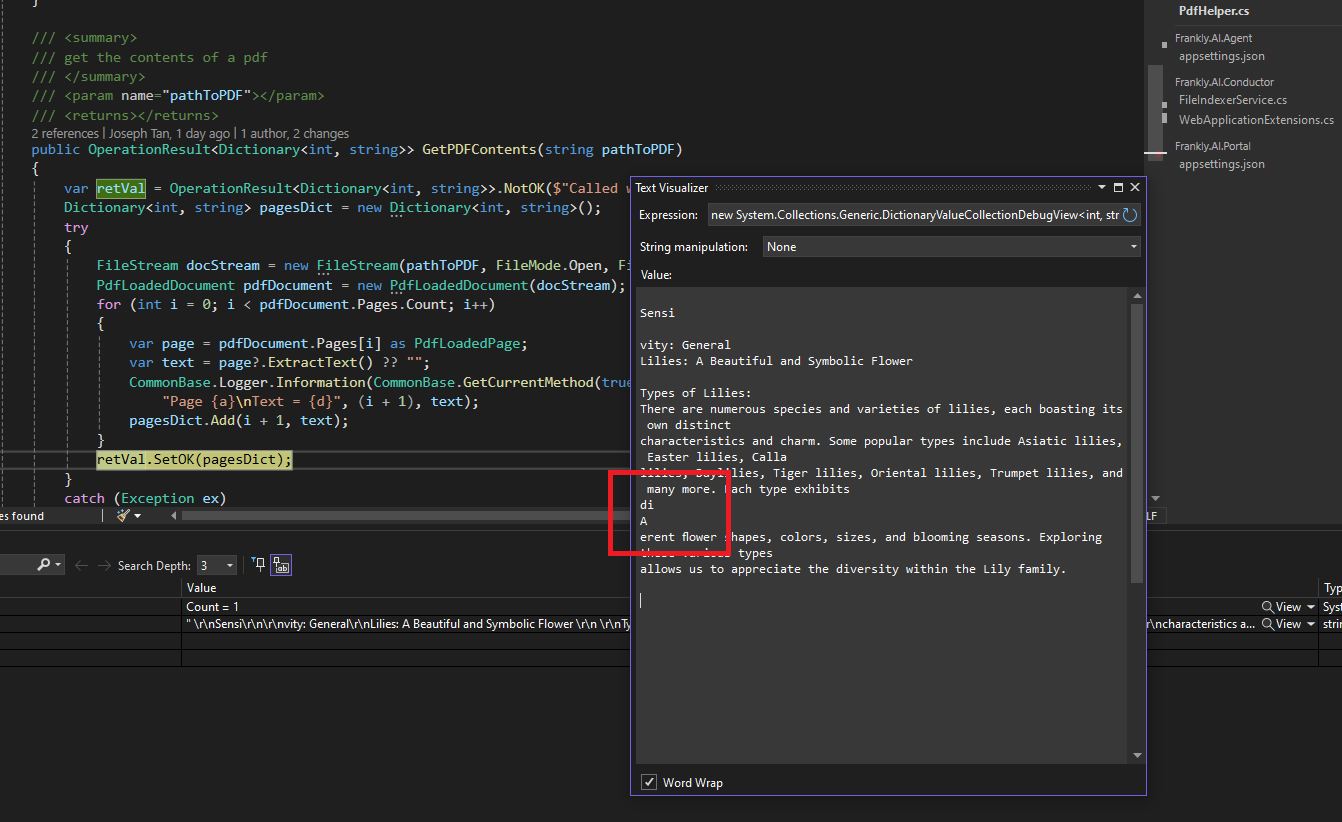The height and width of the screenshot is (822, 1342).
Task: Click the highlighted retVal variable
Action: pyautogui.click(x=120, y=188)
